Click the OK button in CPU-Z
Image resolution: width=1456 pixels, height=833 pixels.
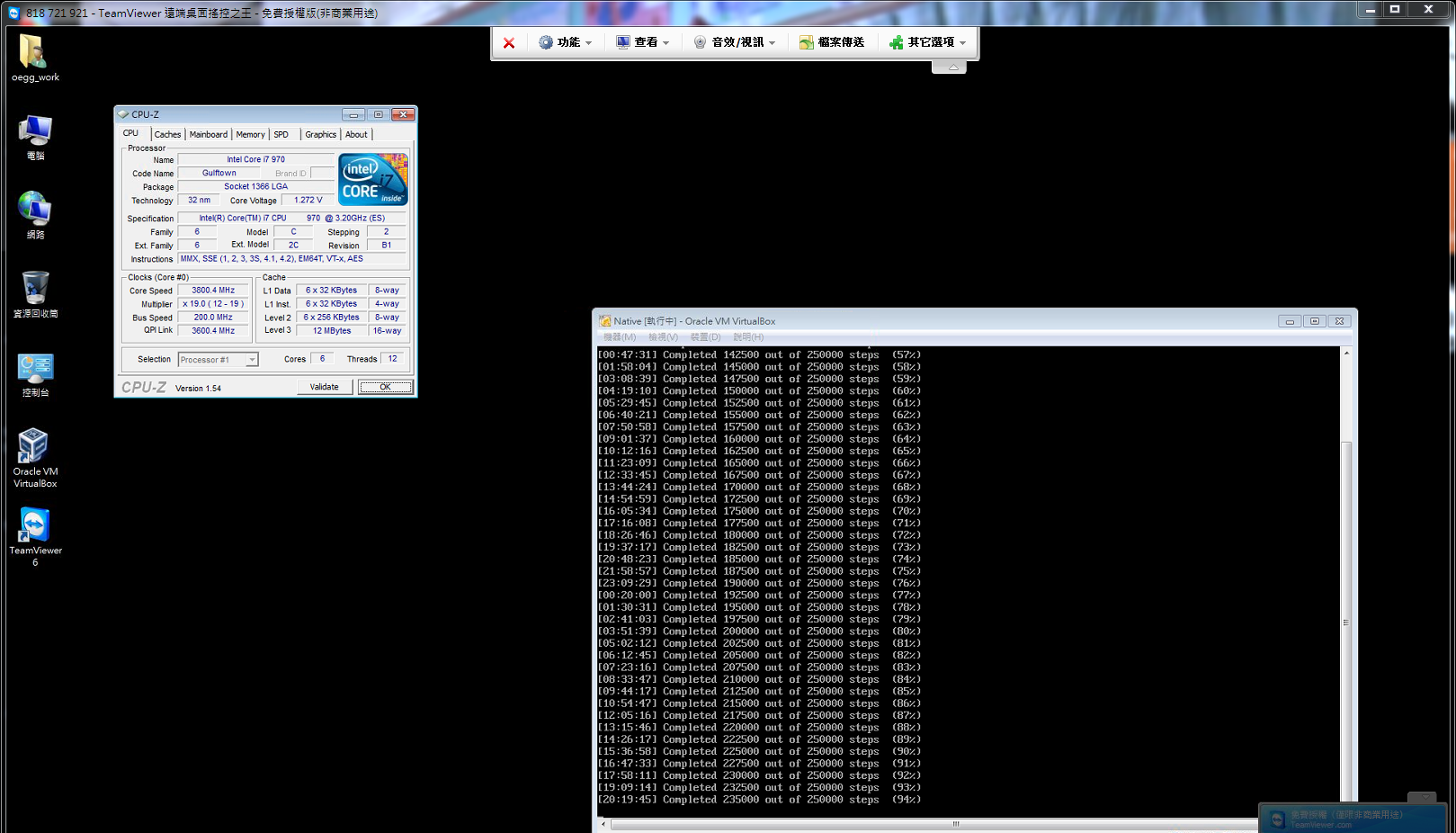(385, 387)
